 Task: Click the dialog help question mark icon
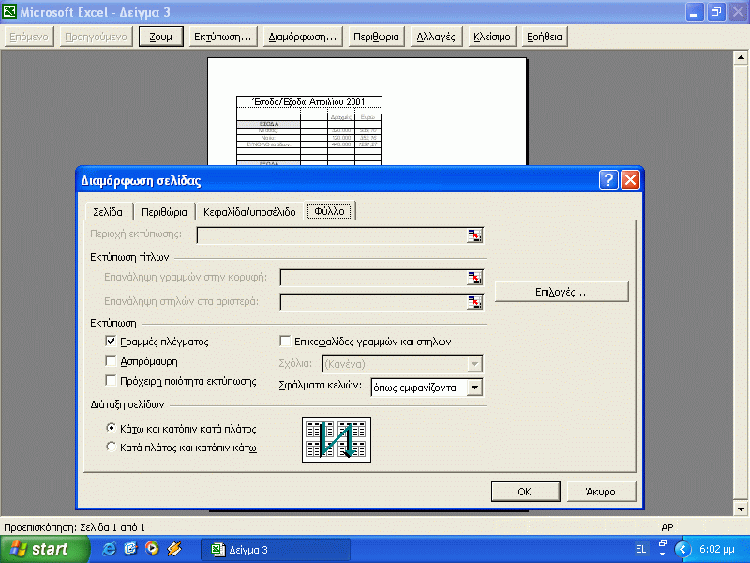coord(608,180)
